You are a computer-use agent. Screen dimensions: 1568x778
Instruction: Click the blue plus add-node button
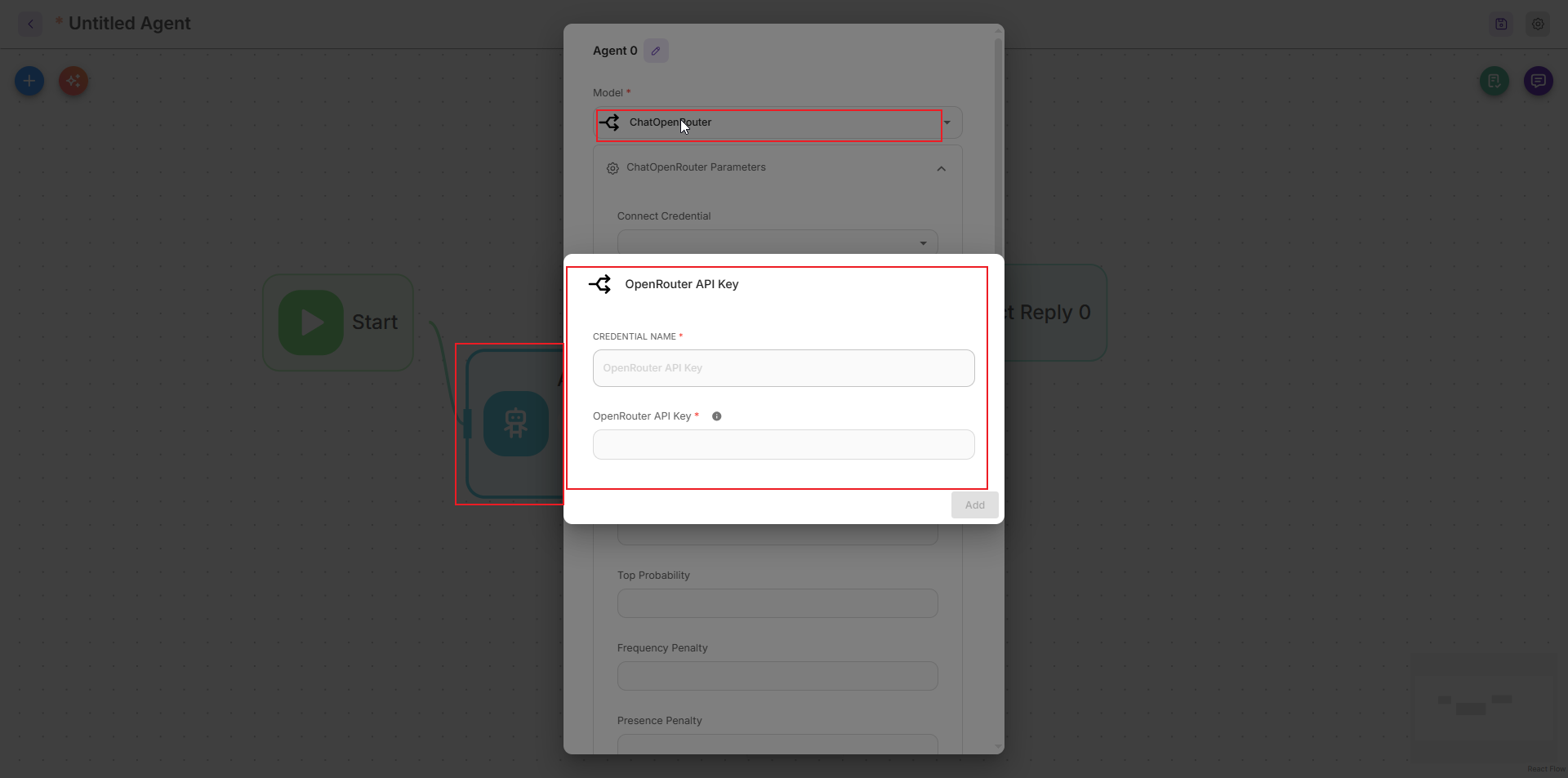[29, 81]
